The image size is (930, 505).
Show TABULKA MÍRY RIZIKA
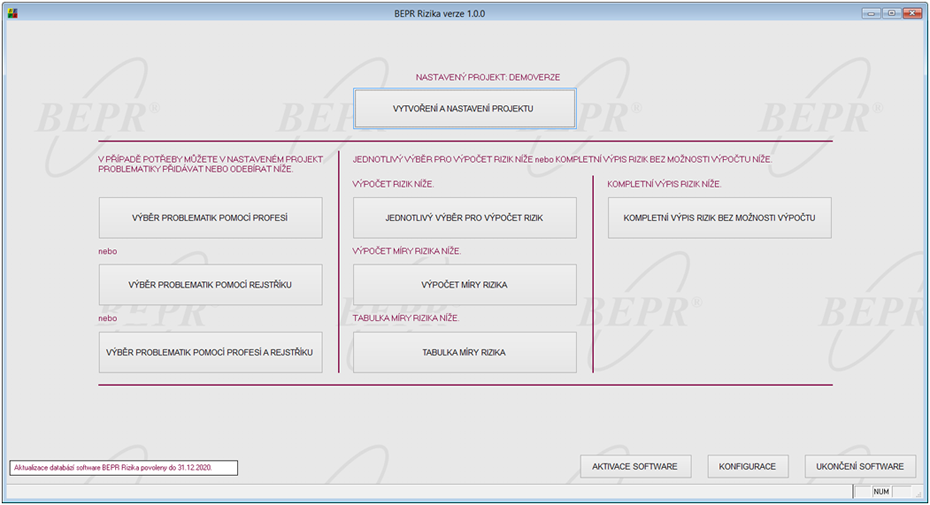click(x=464, y=352)
